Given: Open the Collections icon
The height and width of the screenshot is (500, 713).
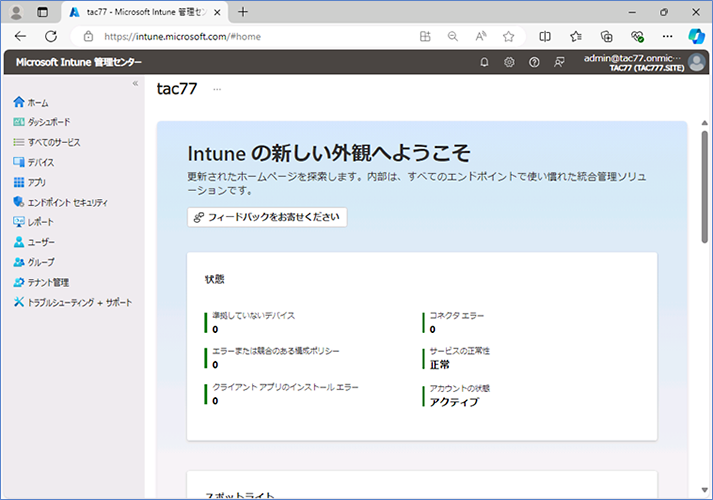Looking at the screenshot, I should click(607, 36).
